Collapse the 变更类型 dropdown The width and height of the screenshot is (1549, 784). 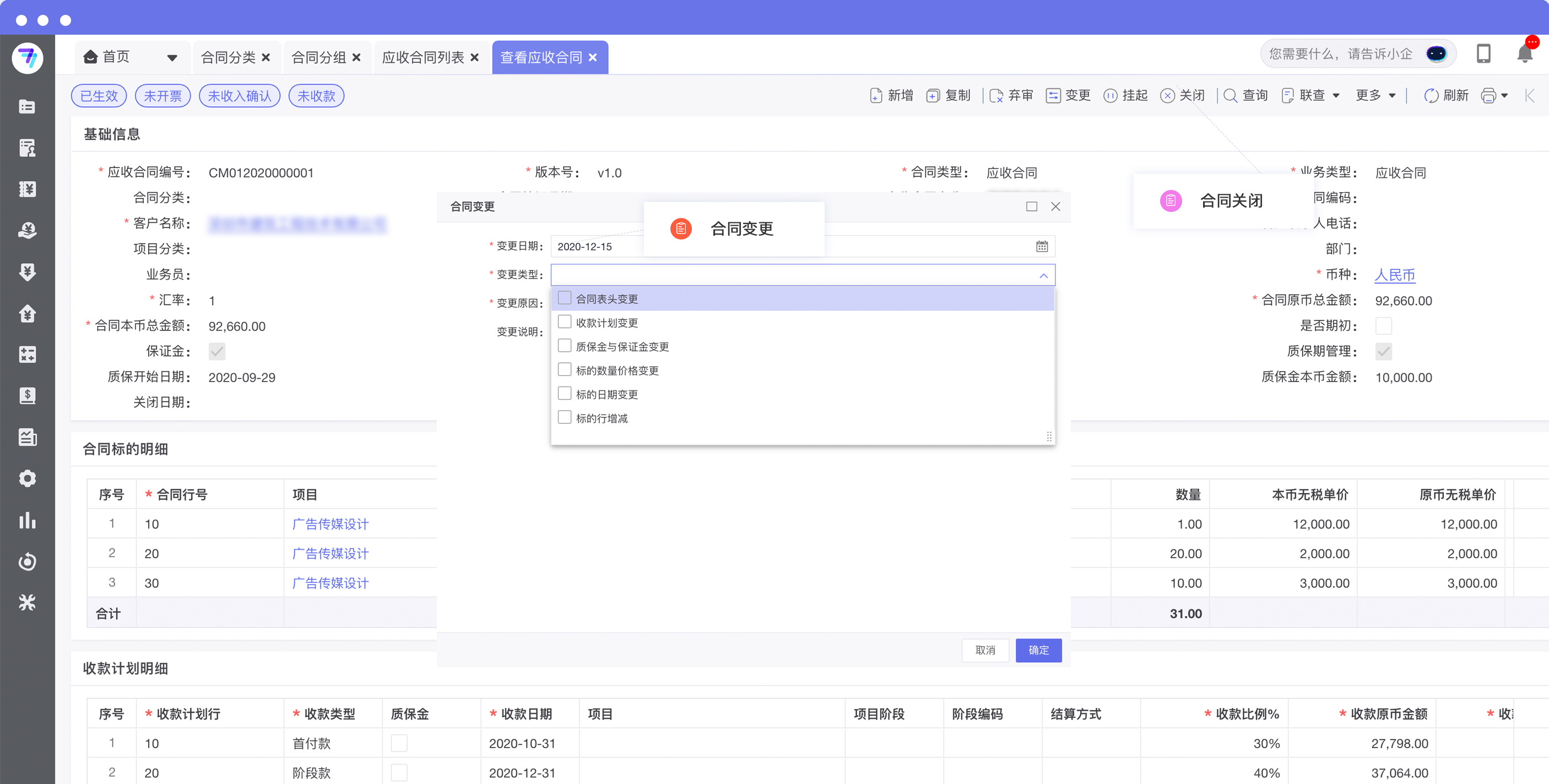1043,275
